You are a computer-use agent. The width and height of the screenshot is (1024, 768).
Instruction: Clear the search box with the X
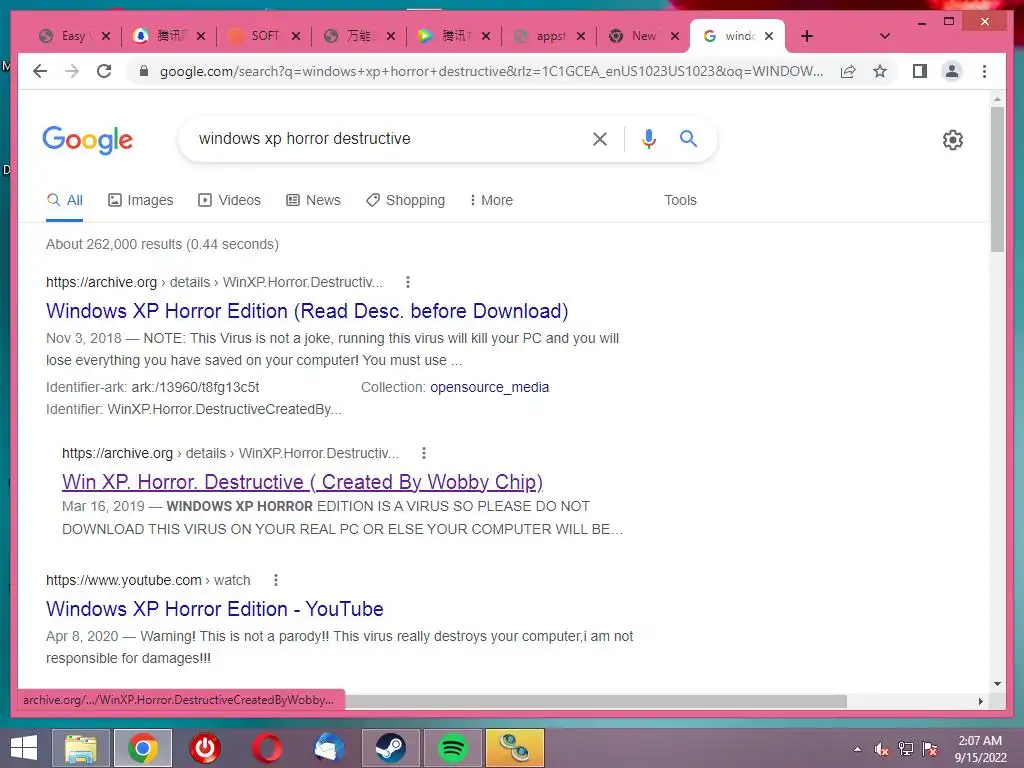pyautogui.click(x=600, y=138)
